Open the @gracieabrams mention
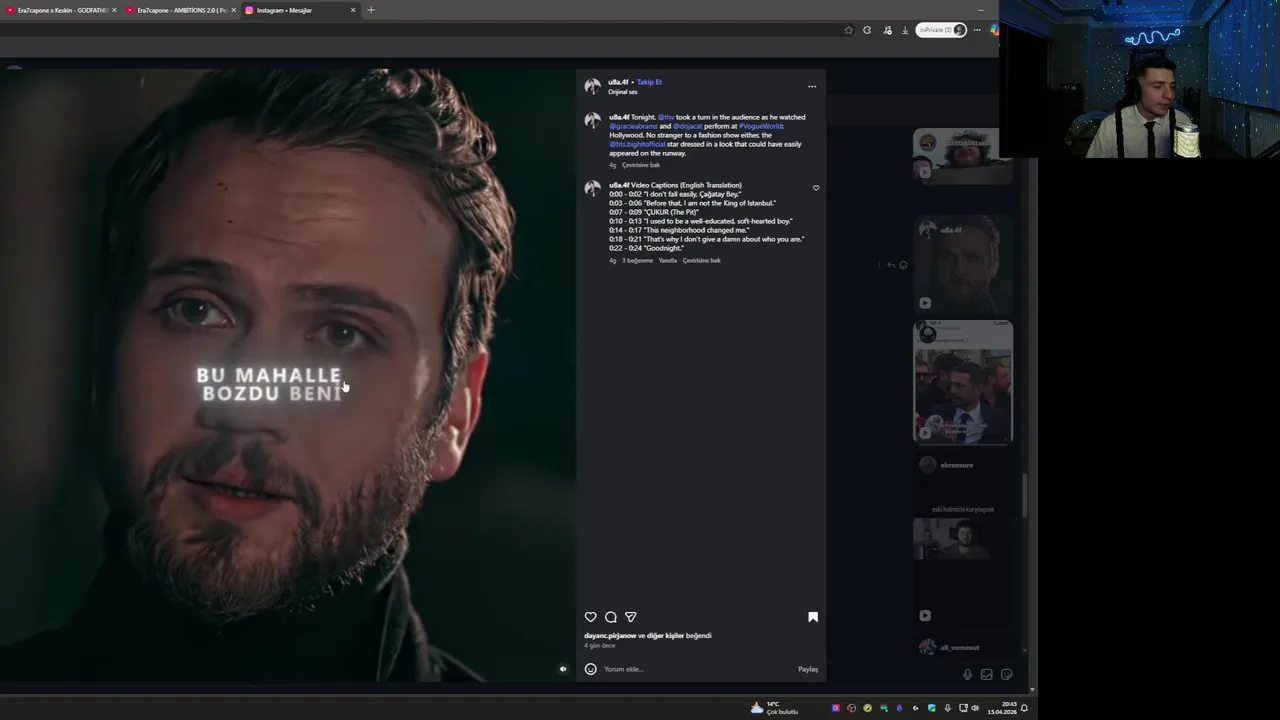The width and height of the screenshot is (1280, 720). (x=633, y=126)
